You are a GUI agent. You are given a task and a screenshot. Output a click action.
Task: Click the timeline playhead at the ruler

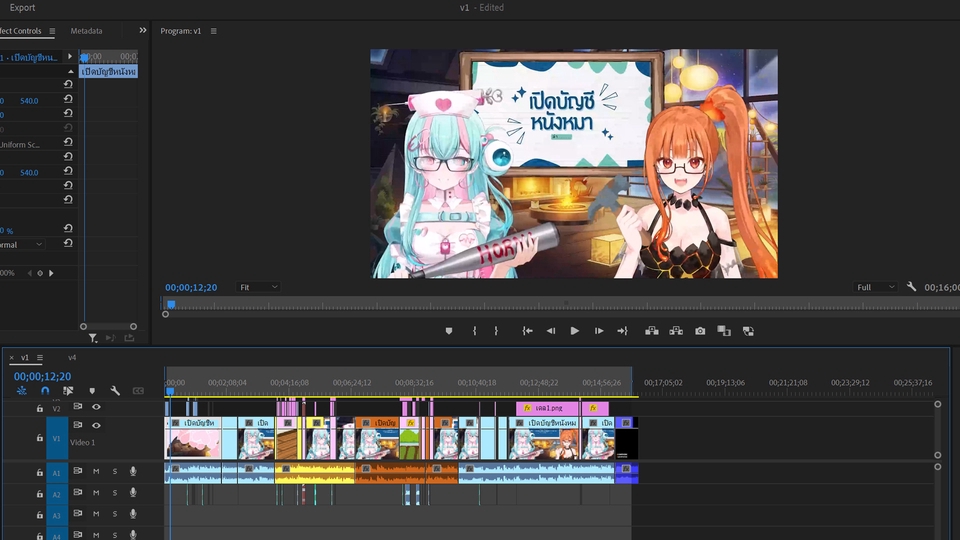pyautogui.click(x=170, y=391)
